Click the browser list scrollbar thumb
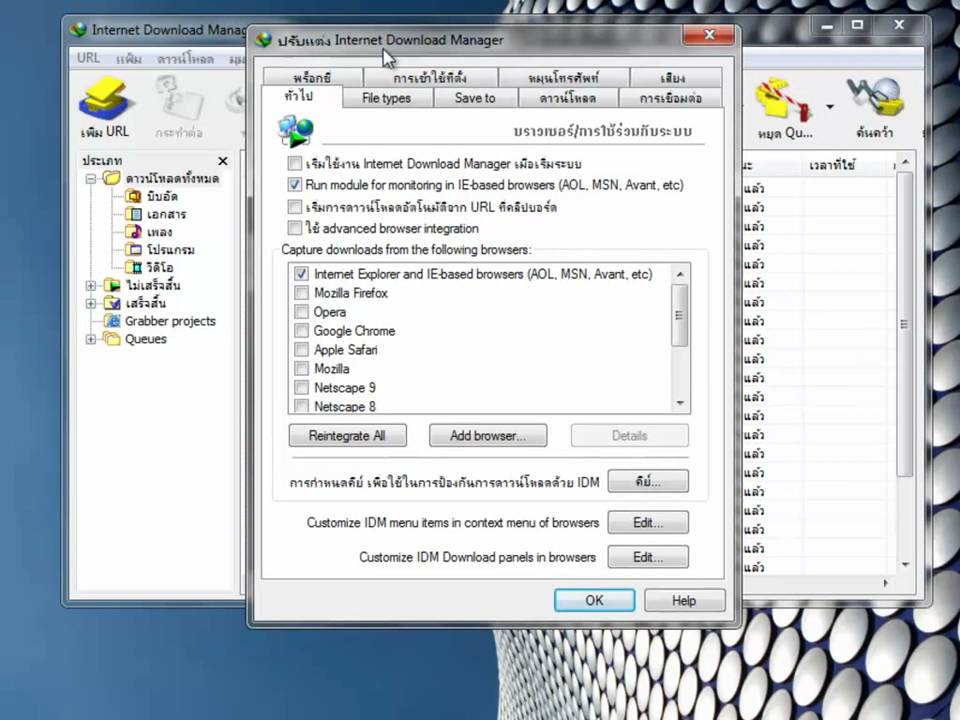 [680, 315]
